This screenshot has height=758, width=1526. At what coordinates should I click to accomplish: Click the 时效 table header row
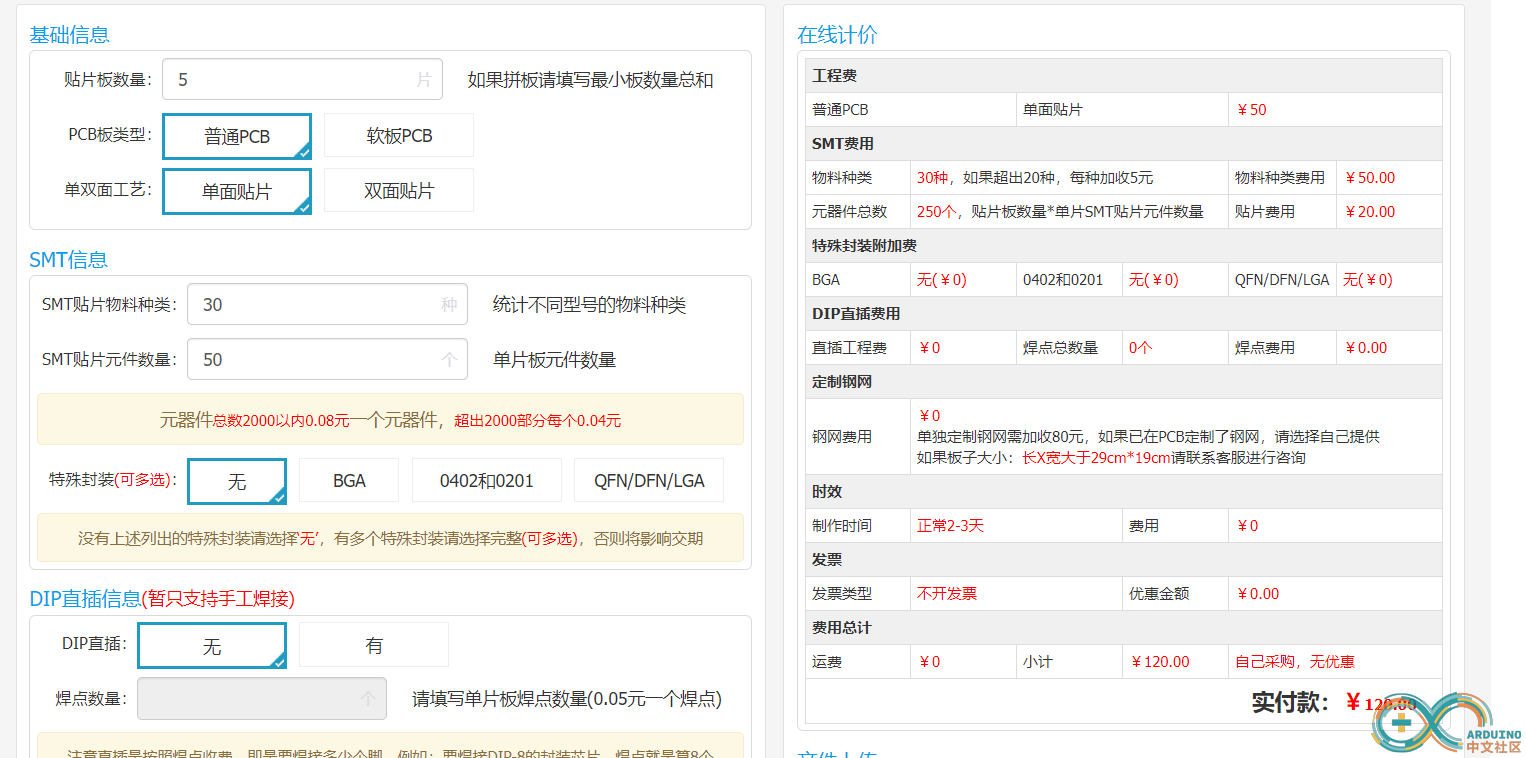click(1124, 492)
